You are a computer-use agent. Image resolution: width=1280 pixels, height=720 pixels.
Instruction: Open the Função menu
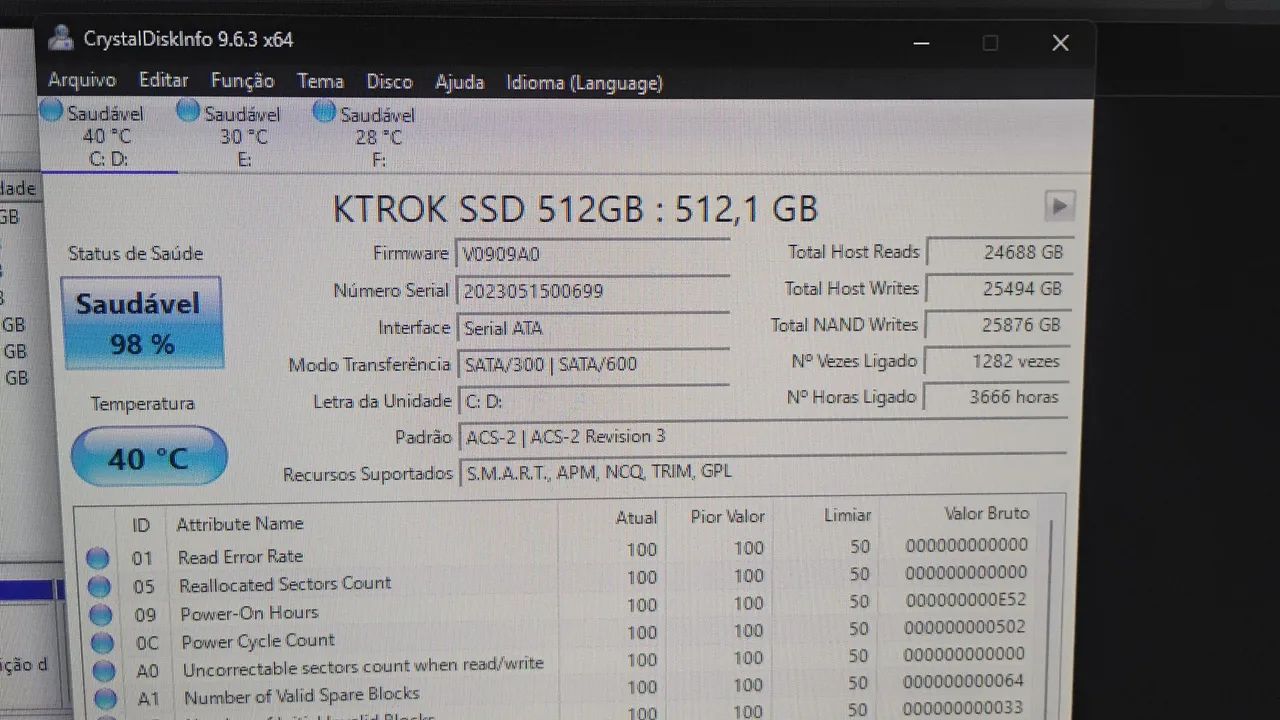click(x=242, y=82)
